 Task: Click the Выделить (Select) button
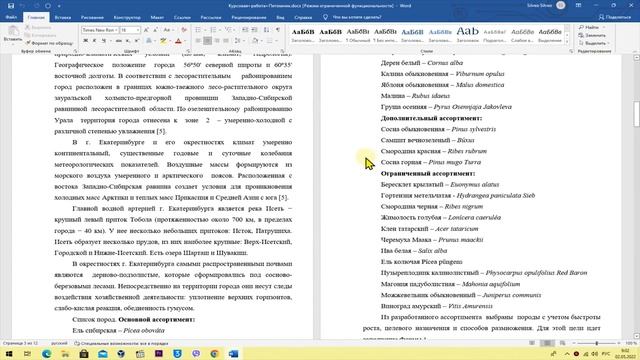[594, 43]
